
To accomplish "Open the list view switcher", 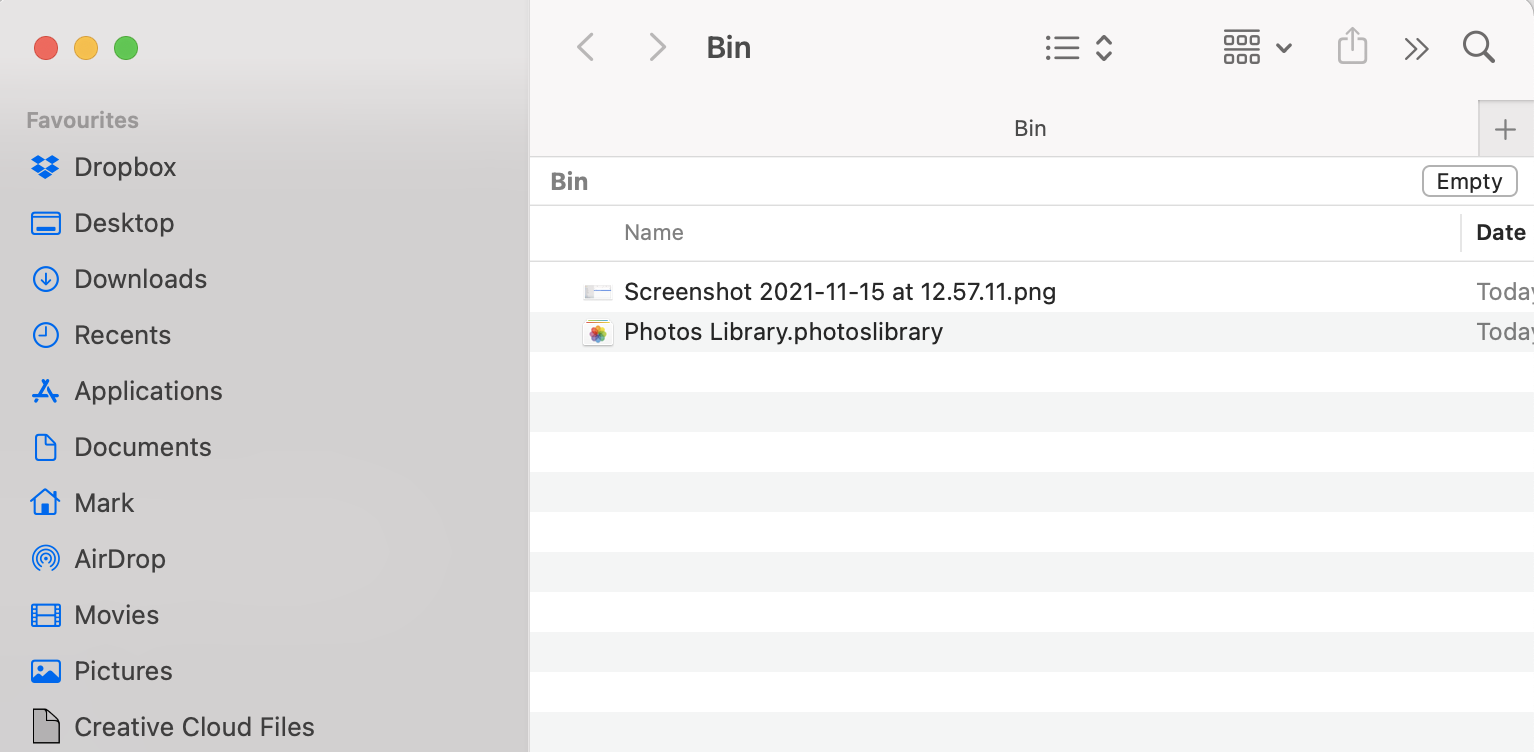I will tap(1078, 47).
